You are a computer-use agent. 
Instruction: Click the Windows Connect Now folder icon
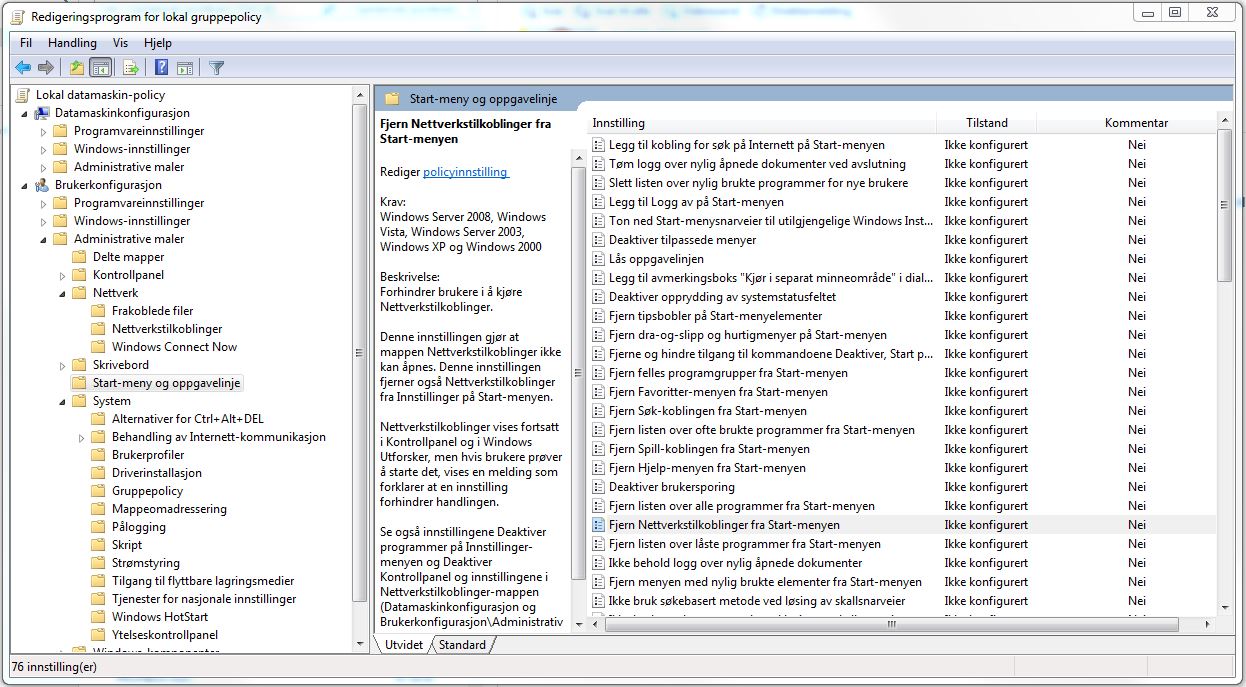[98, 347]
